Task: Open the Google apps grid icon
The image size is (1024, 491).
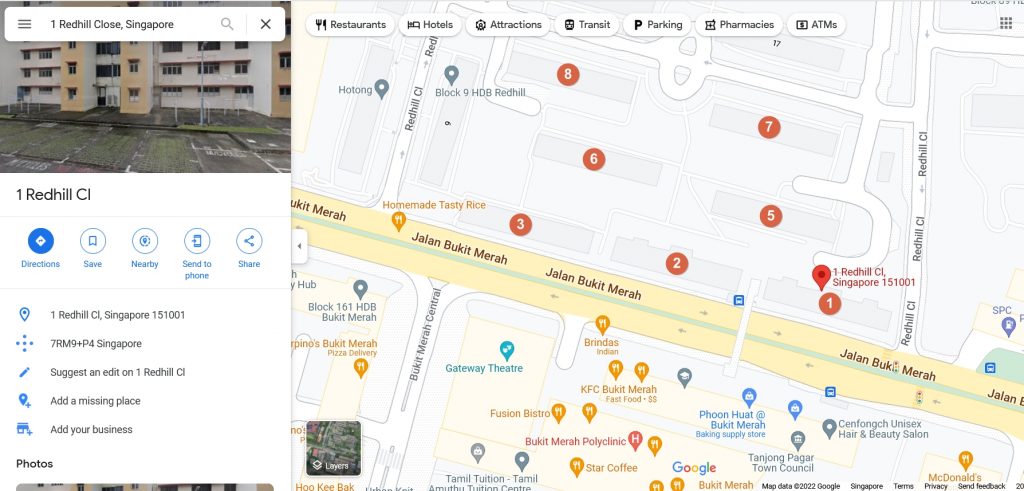Action: (1006, 24)
